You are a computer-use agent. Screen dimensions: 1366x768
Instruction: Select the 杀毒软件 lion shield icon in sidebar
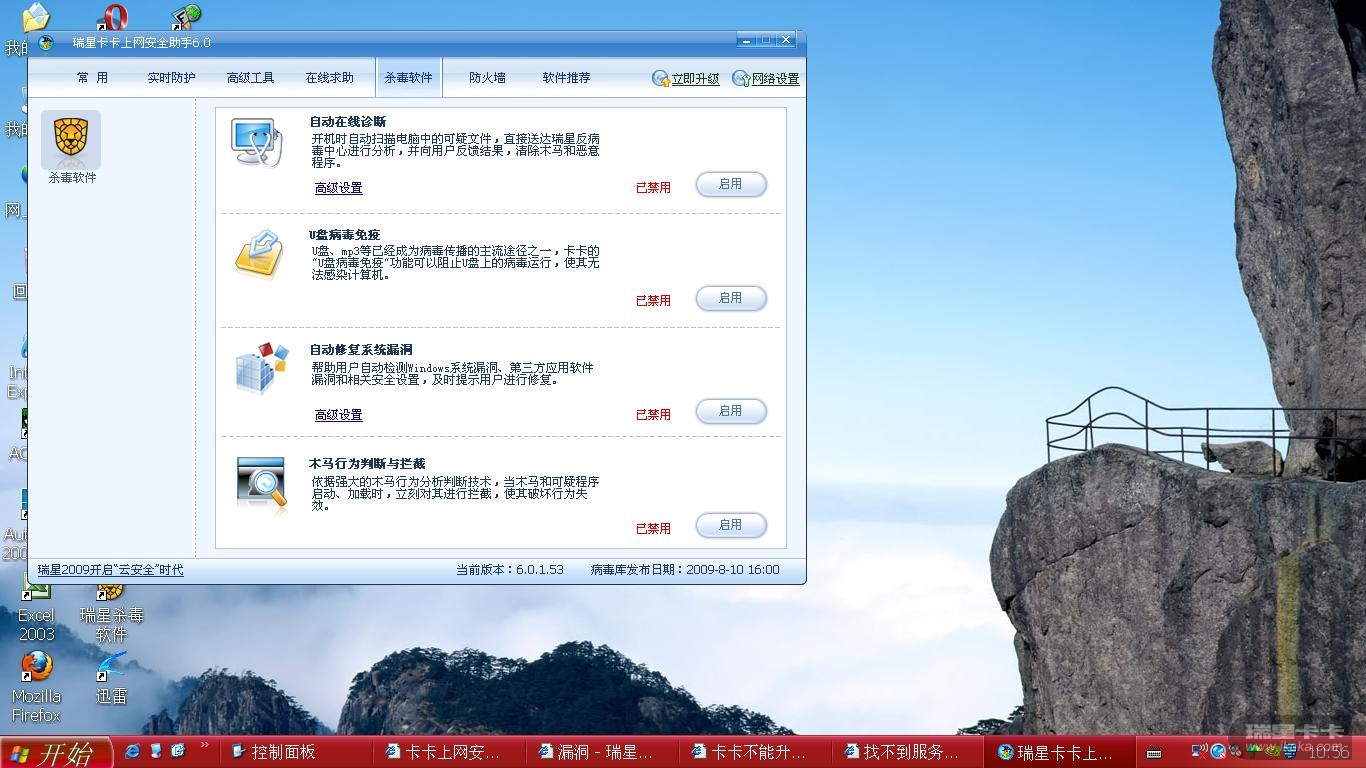(71, 140)
